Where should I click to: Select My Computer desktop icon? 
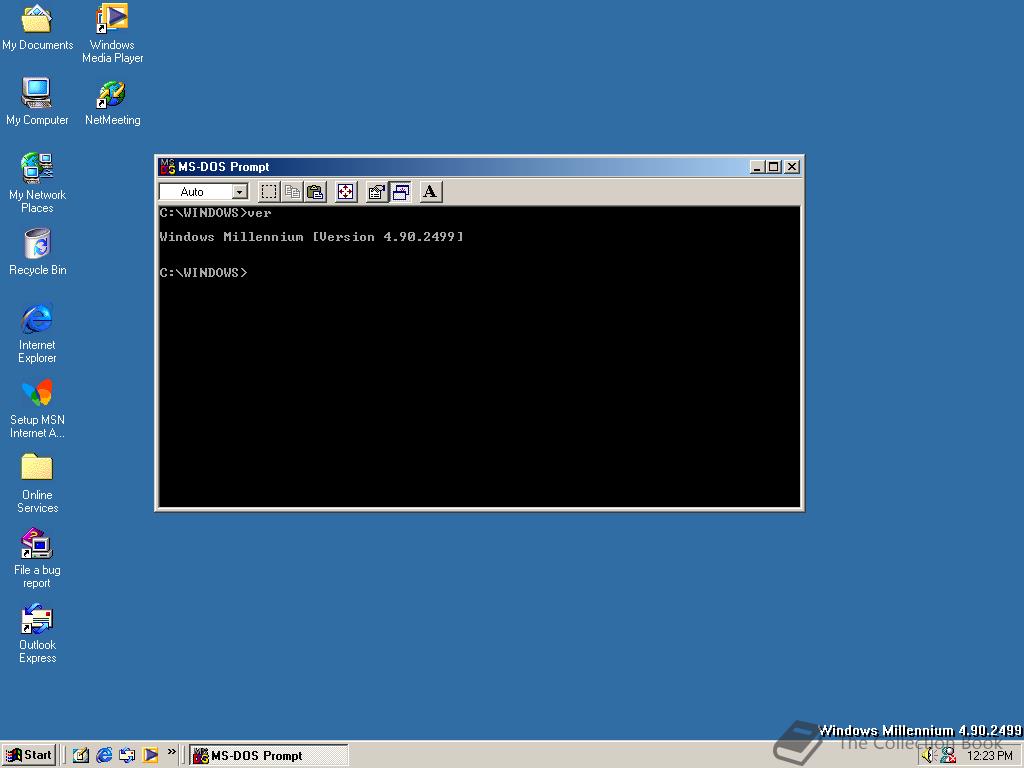click(37, 102)
